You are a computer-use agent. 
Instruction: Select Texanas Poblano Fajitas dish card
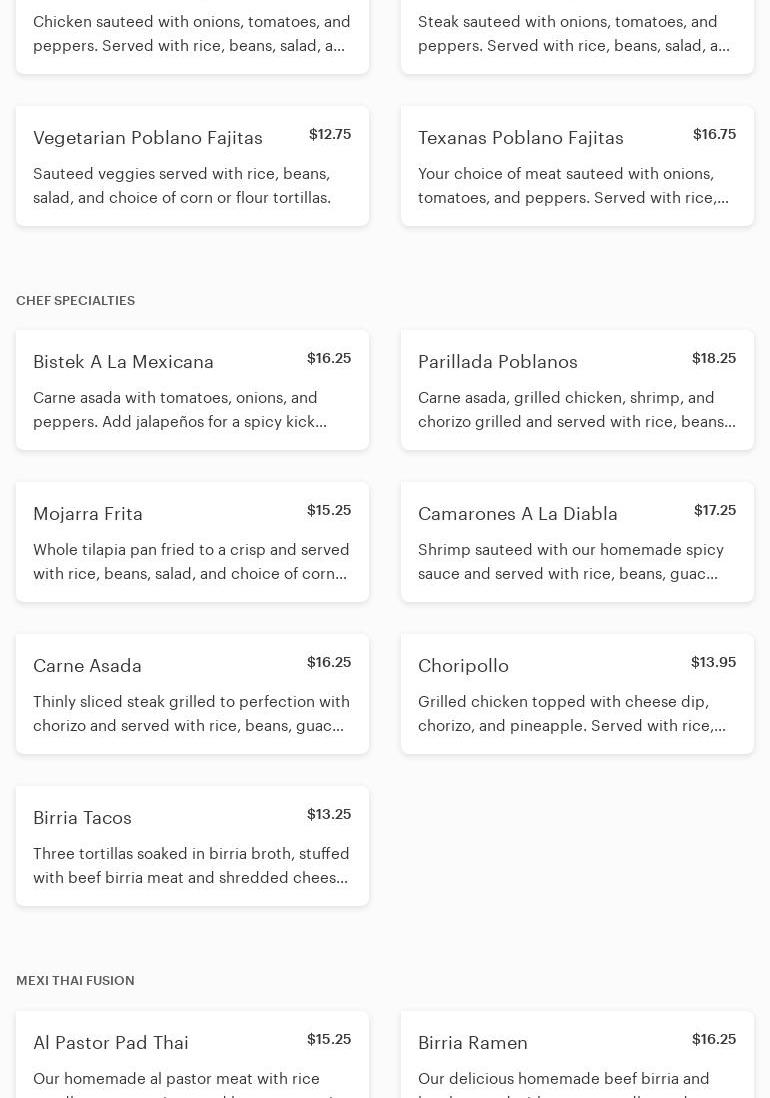(577, 166)
